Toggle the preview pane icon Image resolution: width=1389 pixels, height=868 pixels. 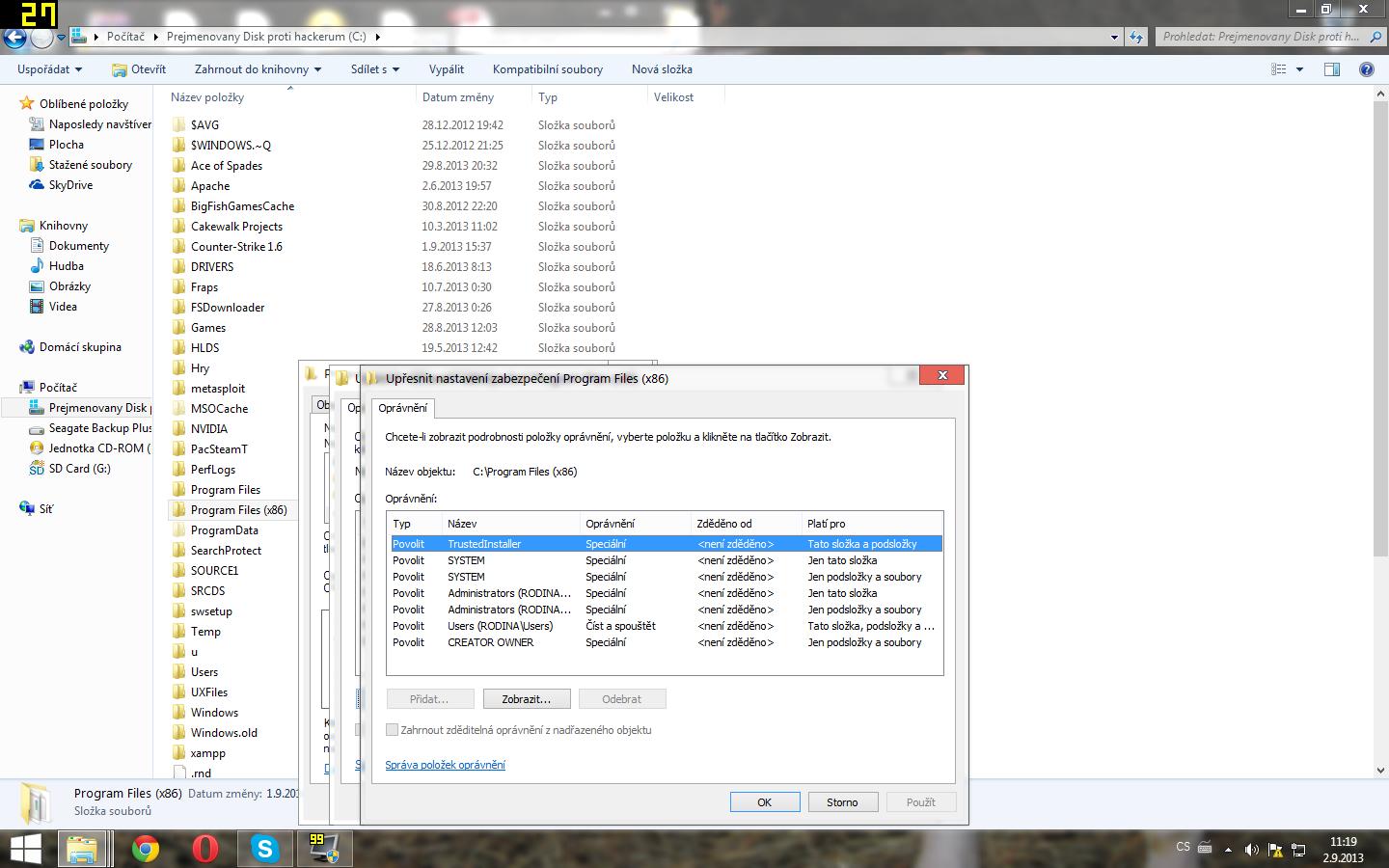1332,69
